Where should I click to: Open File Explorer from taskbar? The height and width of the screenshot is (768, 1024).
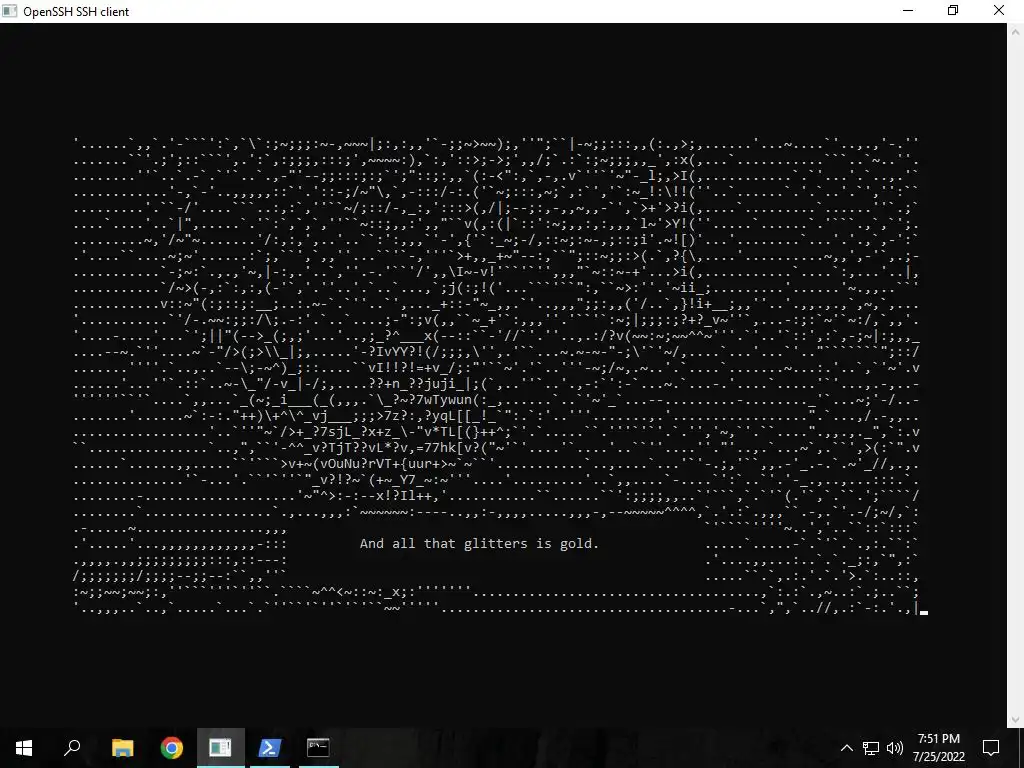(x=122, y=748)
